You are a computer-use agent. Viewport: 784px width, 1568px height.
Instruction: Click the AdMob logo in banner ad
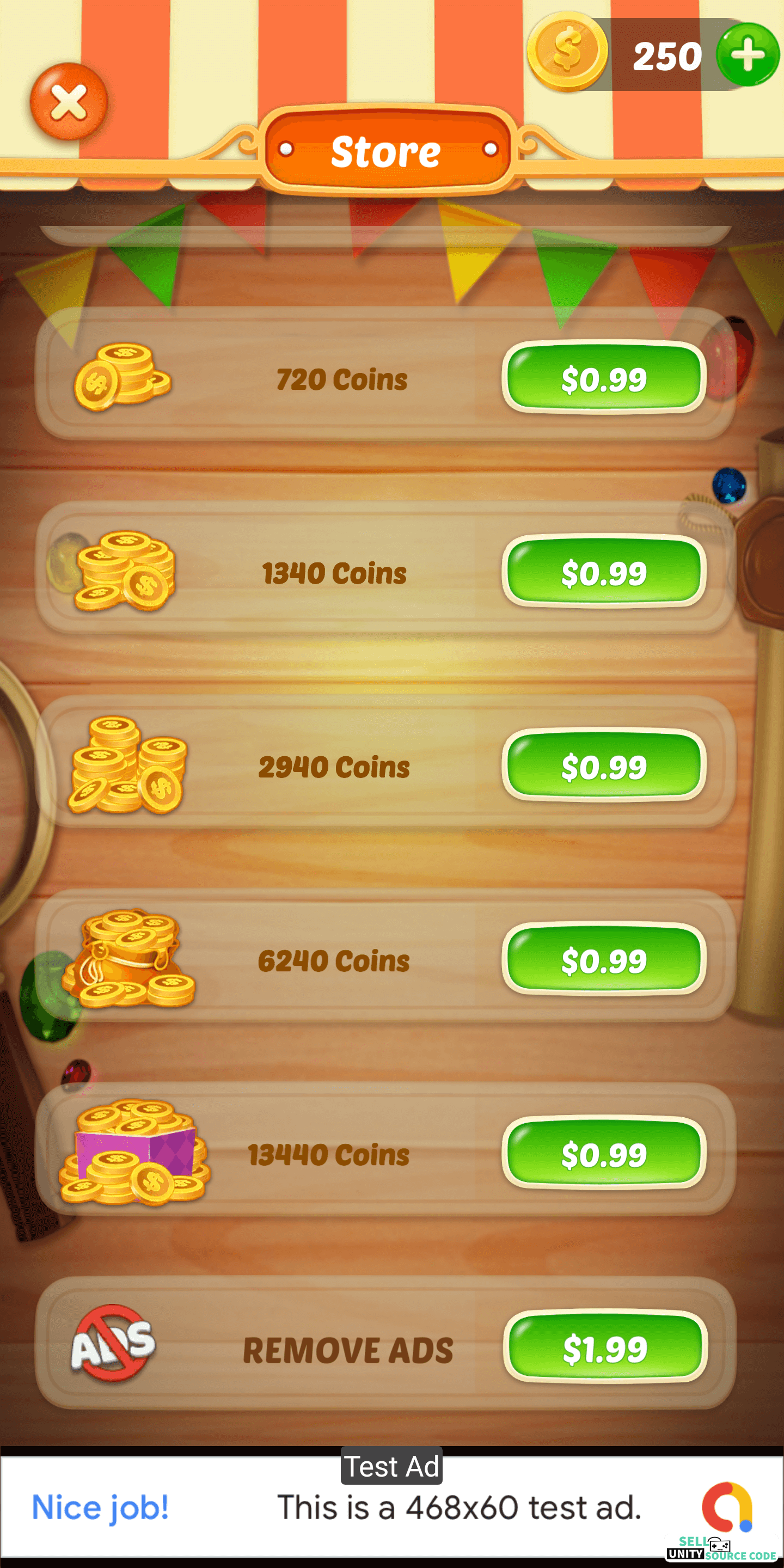pyautogui.click(x=727, y=1507)
